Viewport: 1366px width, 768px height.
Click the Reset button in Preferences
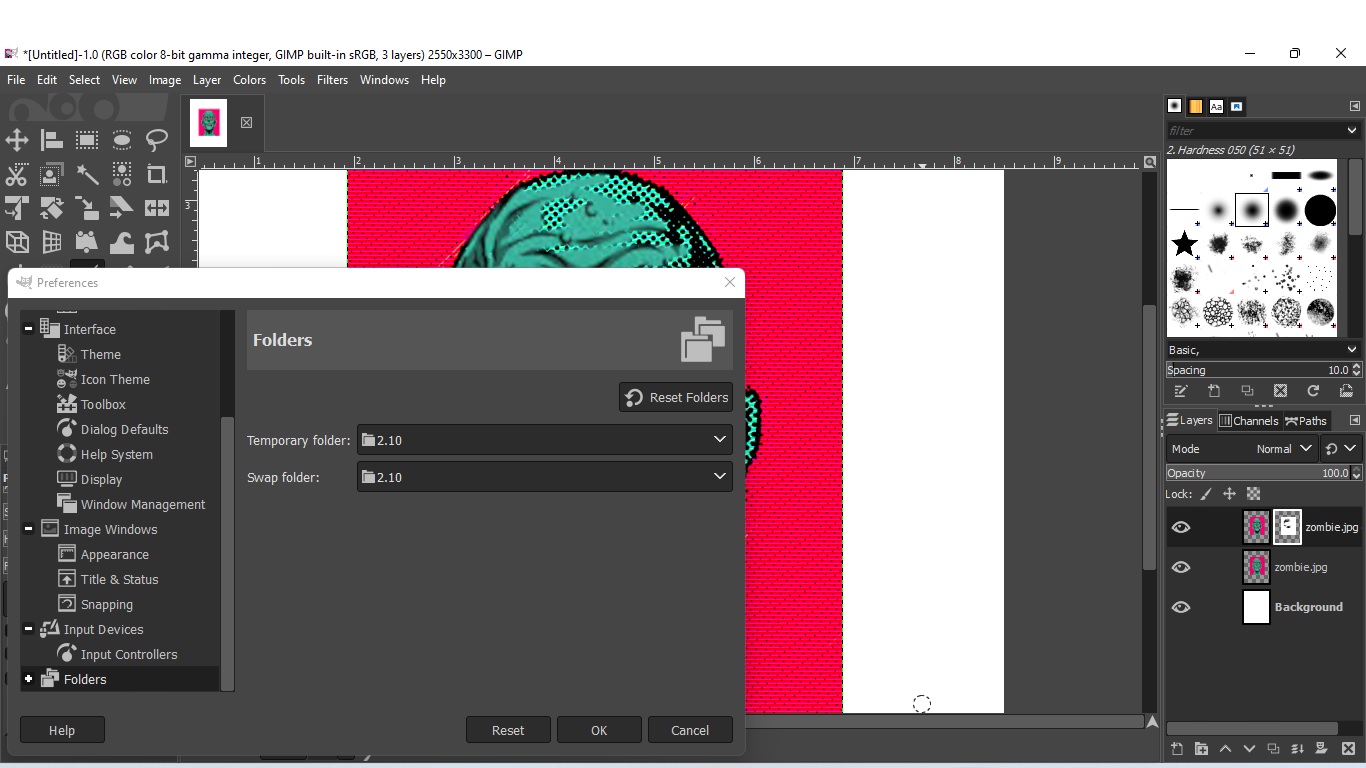(x=508, y=730)
